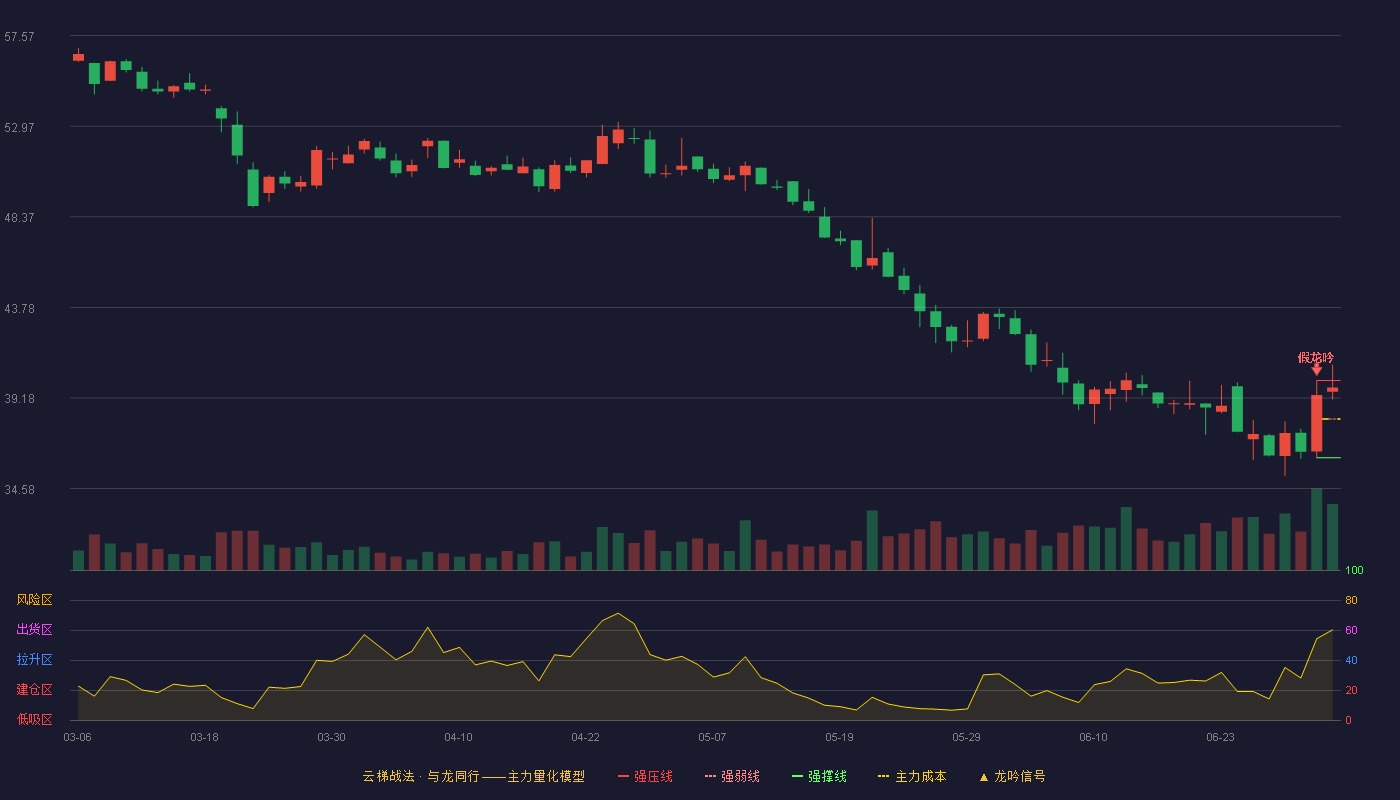
Task: Select the 风险区 zone label
Action: (x=34, y=600)
